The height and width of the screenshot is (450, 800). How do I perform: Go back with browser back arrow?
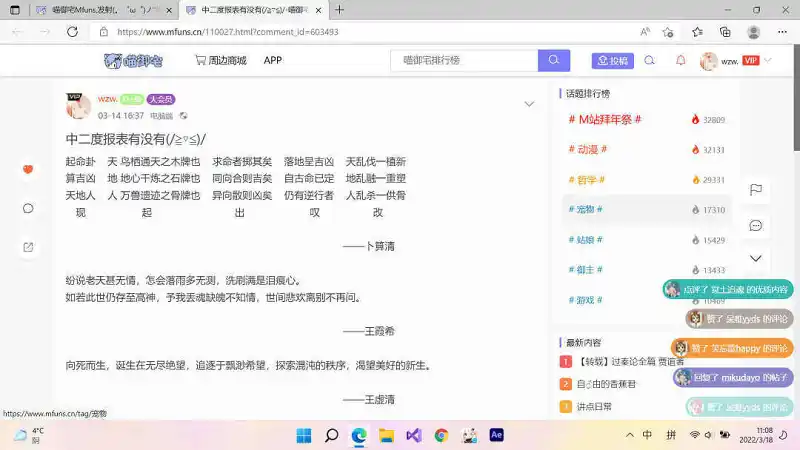pyautogui.click(x=17, y=32)
